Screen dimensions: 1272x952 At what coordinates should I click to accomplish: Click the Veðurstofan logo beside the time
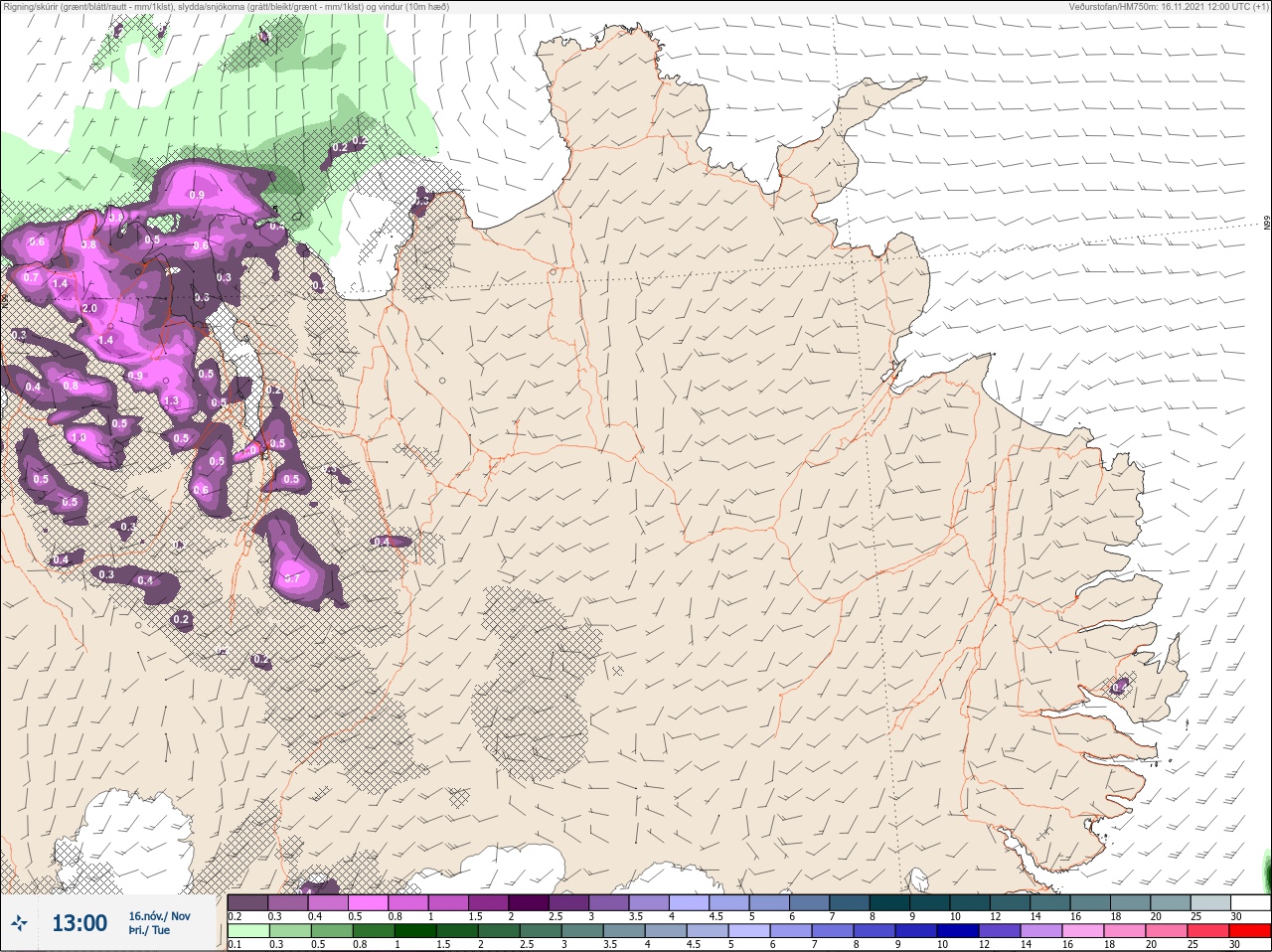click(x=19, y=923)
